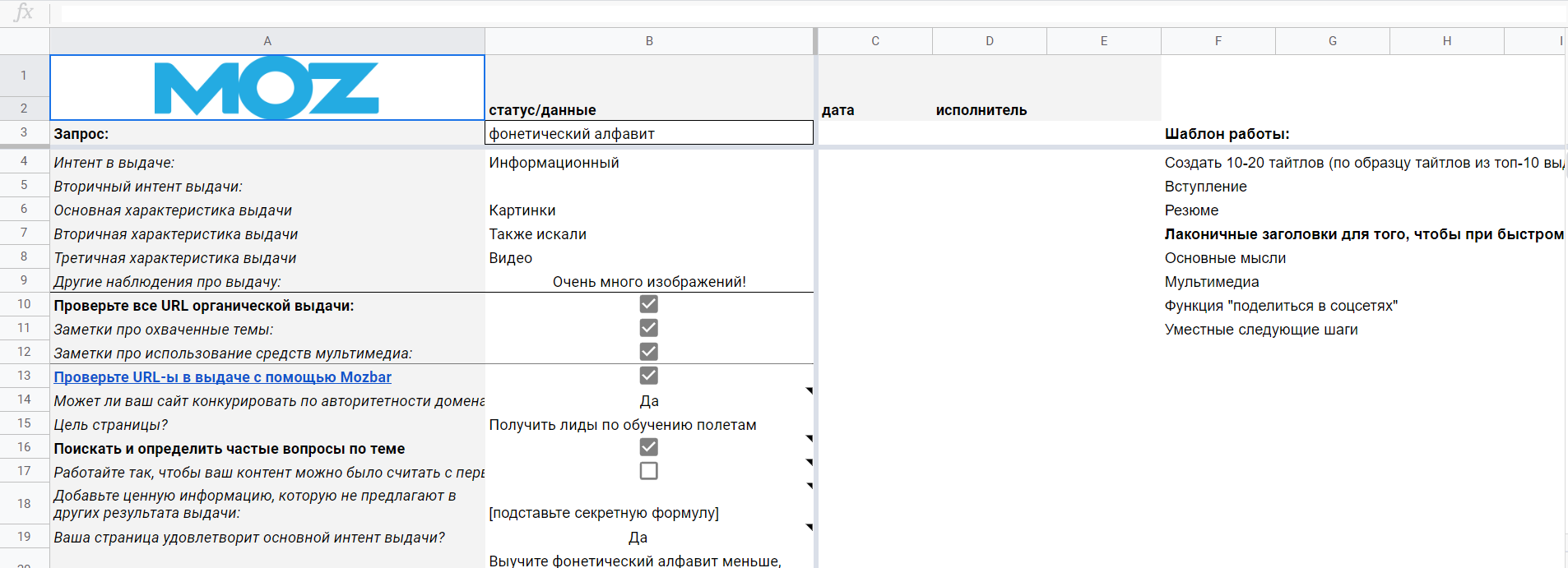Click the corner triangle in row 19's "Да" cell
1568x568 pixels.
[x=809, y=528]
